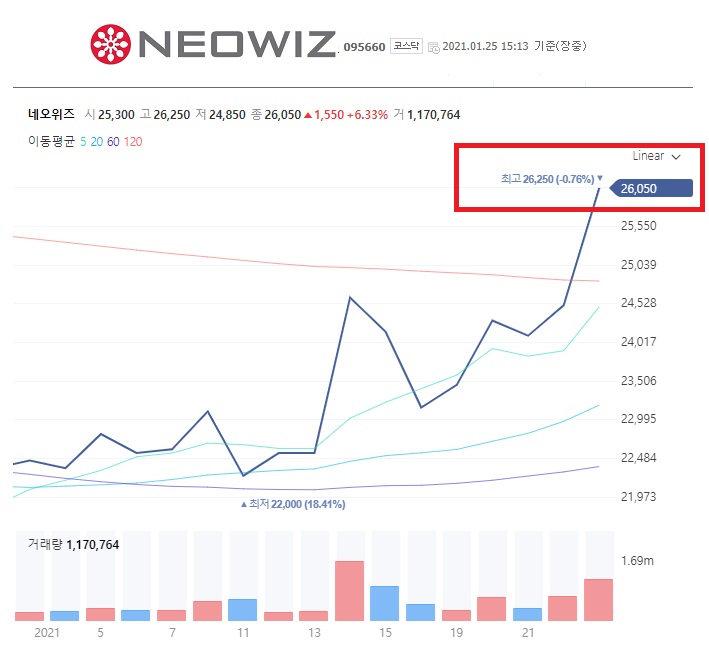Viewport: 709px width, 647px height.
Task: Click the 19 date axis label
Action: point(456,633)
